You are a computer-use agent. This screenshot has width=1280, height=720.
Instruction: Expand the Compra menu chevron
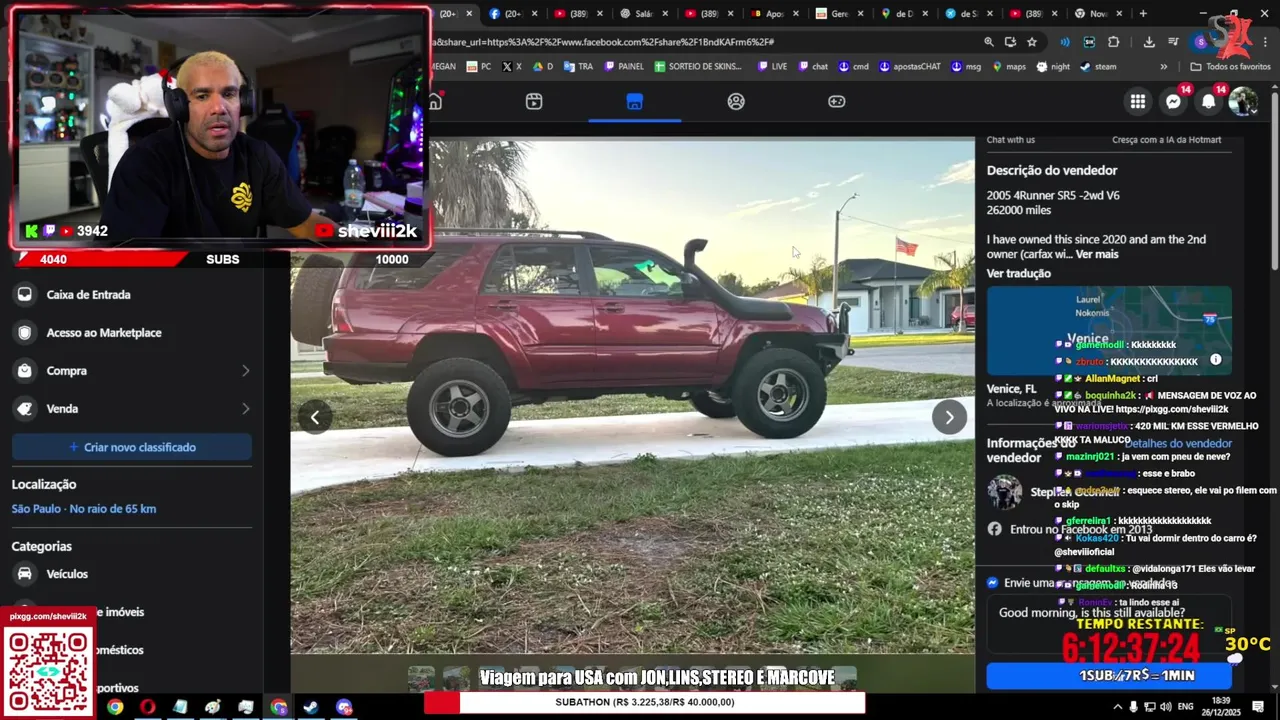click(x=245, y=371)
